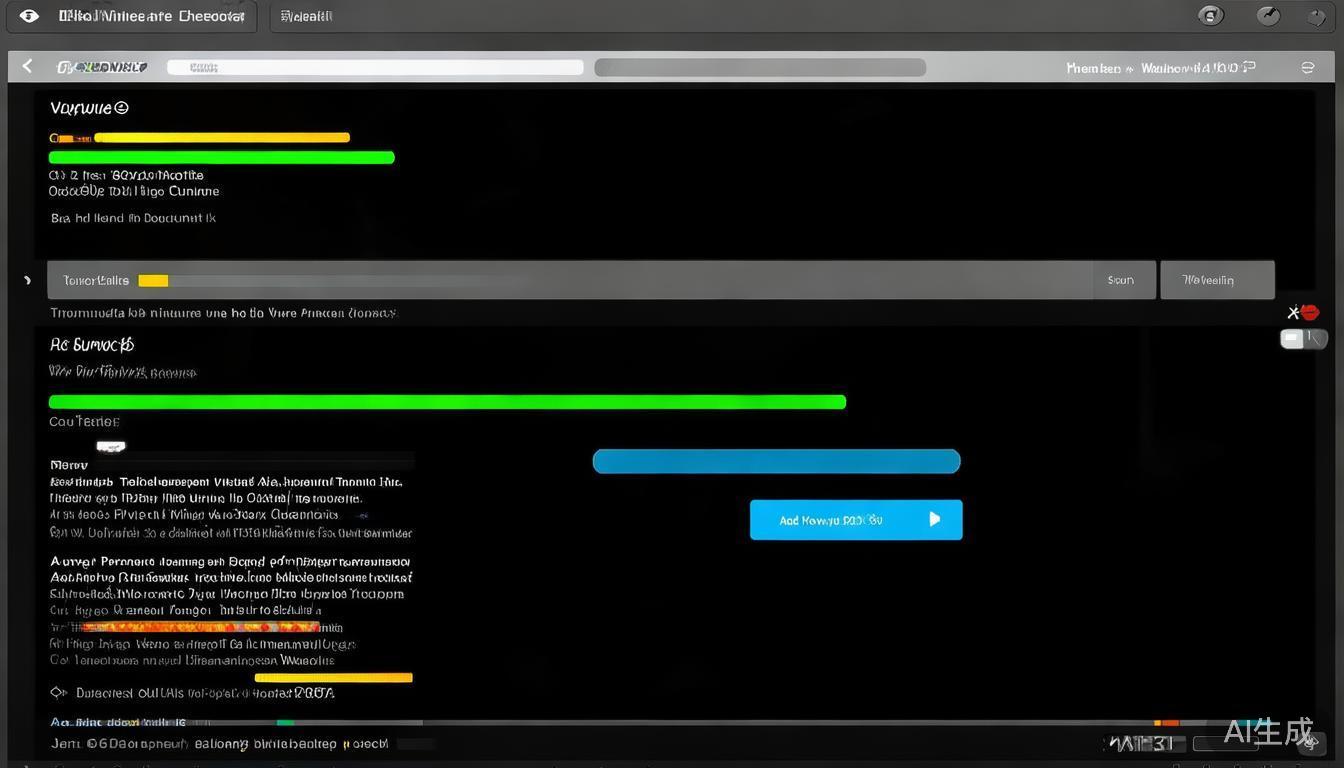Click the small circle icon at toolbar's right end

coord(1307,68)
